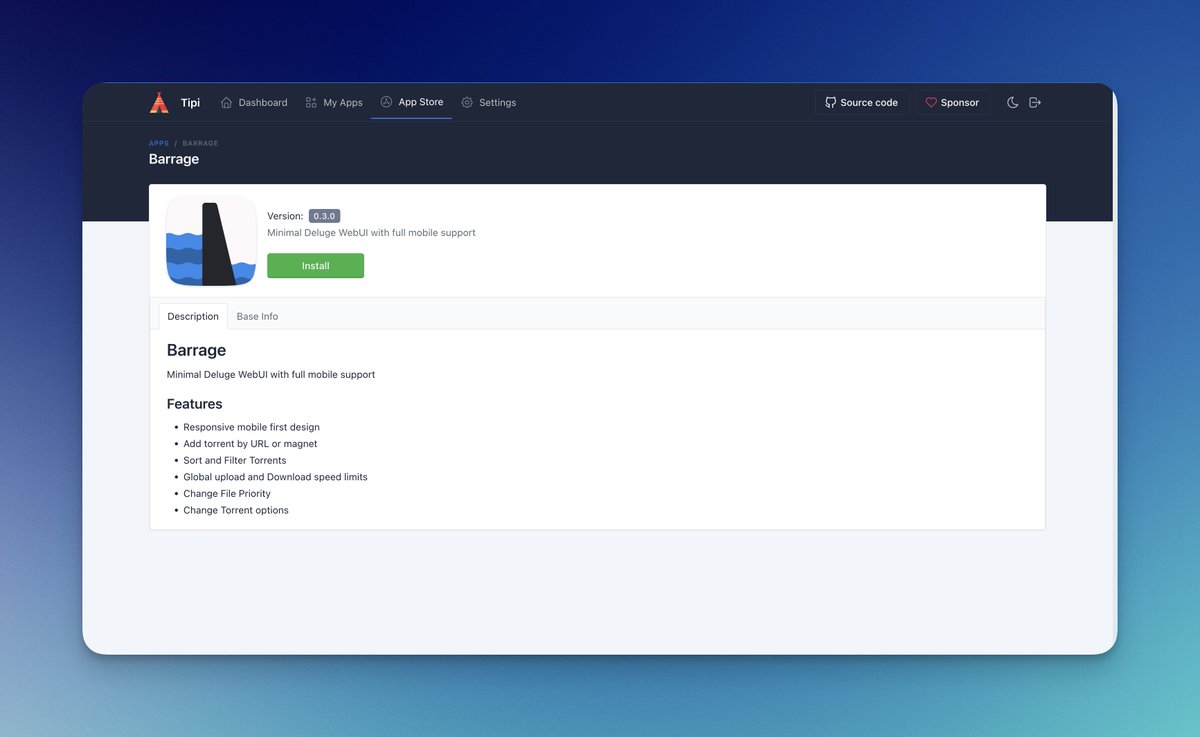
Task: Click the Features heading
Action: tap(194, 404)
